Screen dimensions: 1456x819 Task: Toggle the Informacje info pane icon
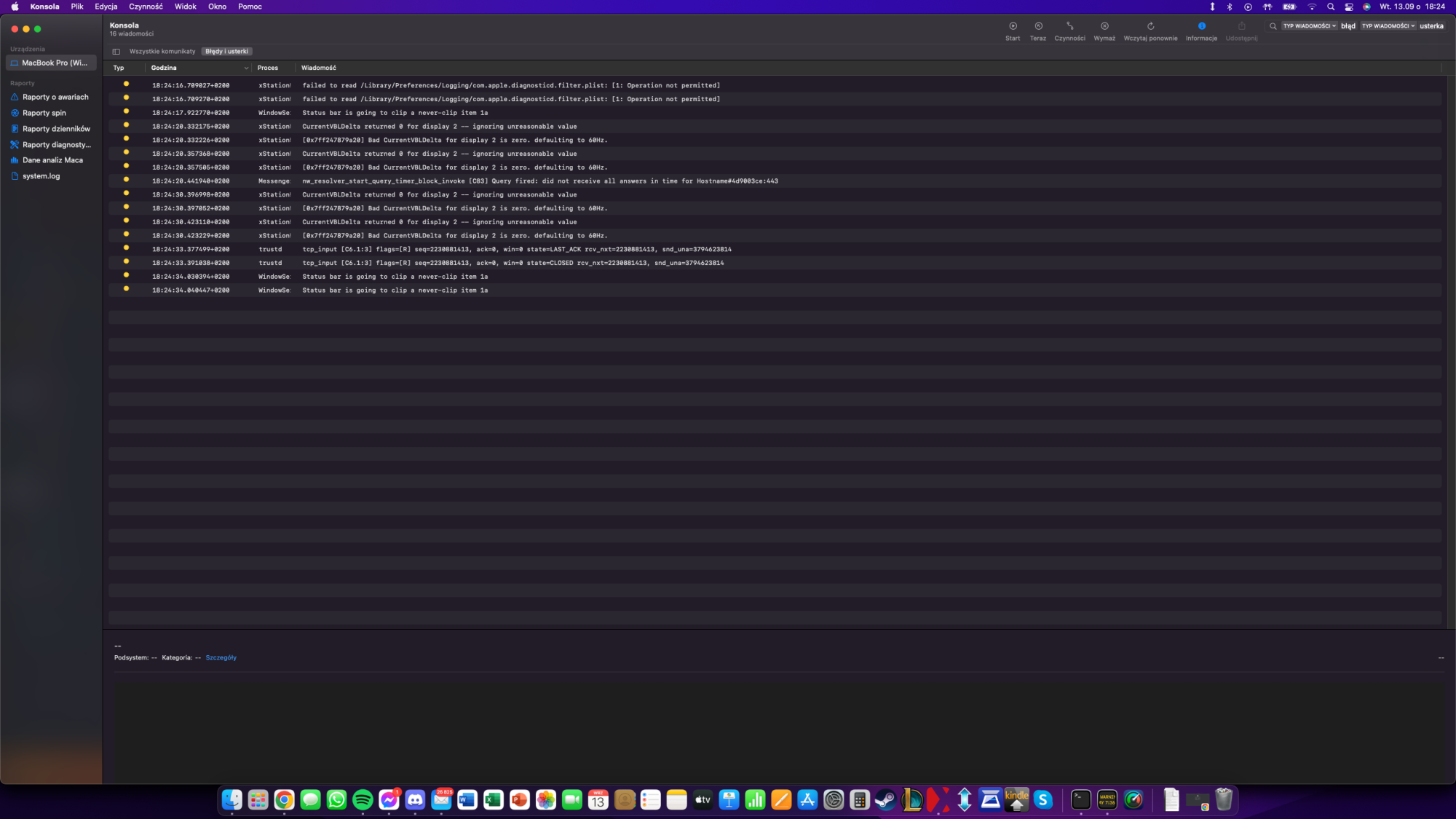1201,26
